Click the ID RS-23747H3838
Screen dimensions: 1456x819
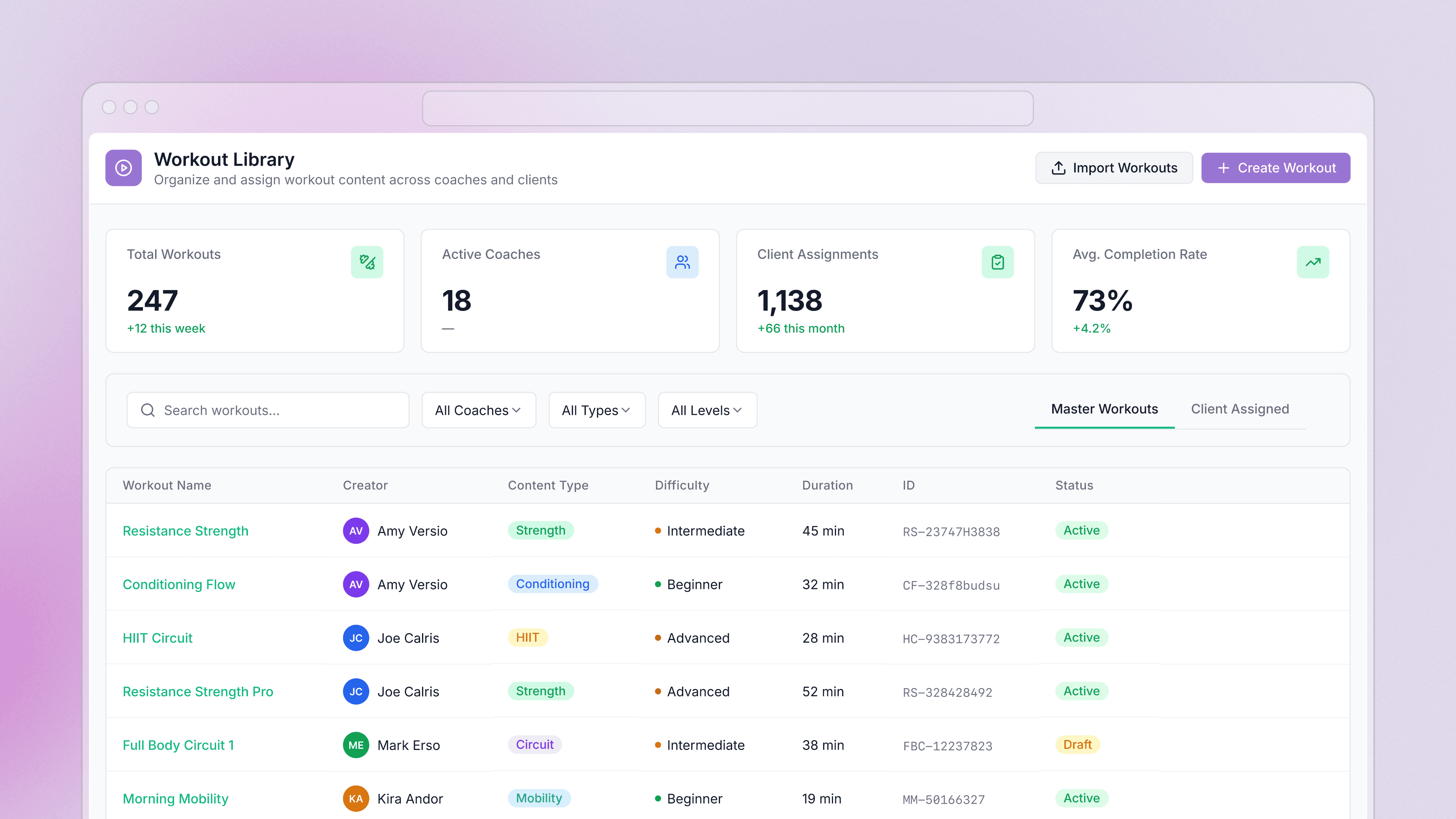(x=951, y=532)
